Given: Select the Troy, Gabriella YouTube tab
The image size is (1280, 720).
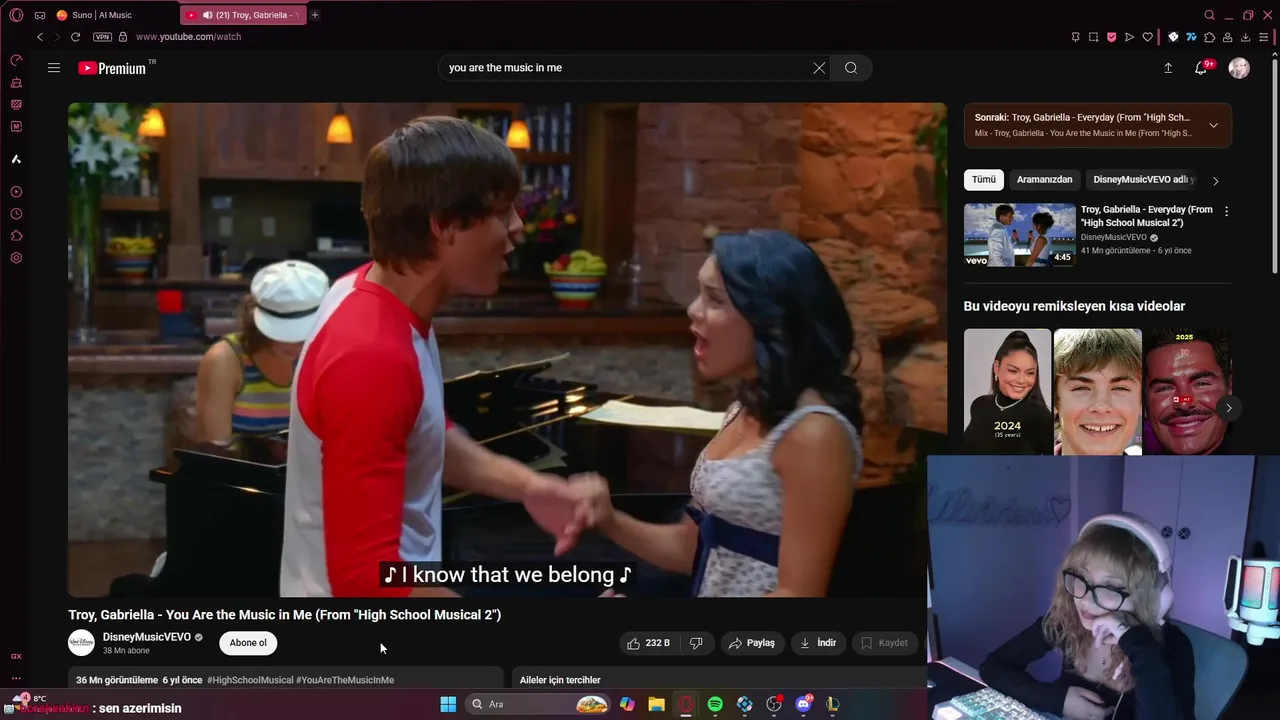Looking at the screenshot, I should [243, 15].
